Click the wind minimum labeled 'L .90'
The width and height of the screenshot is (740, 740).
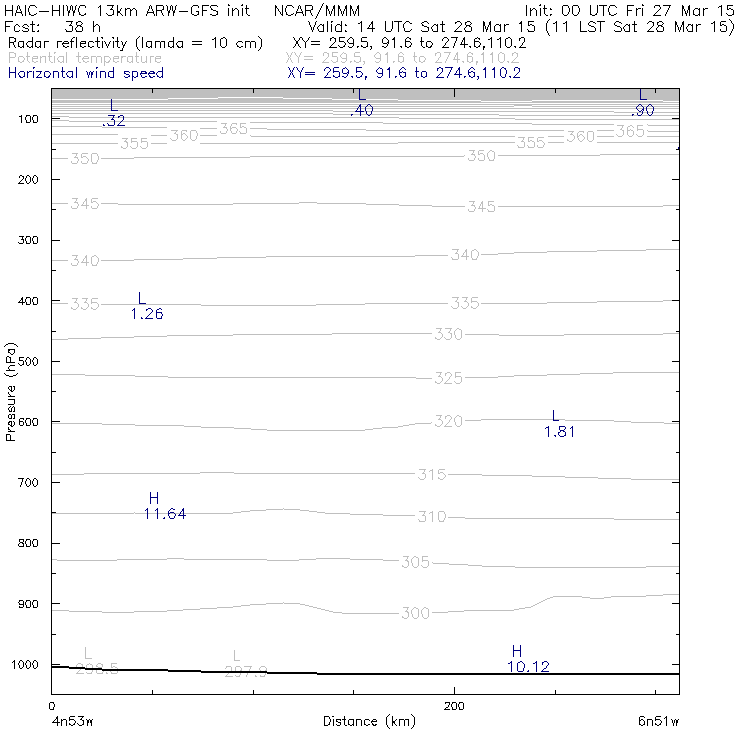(643, 103)
